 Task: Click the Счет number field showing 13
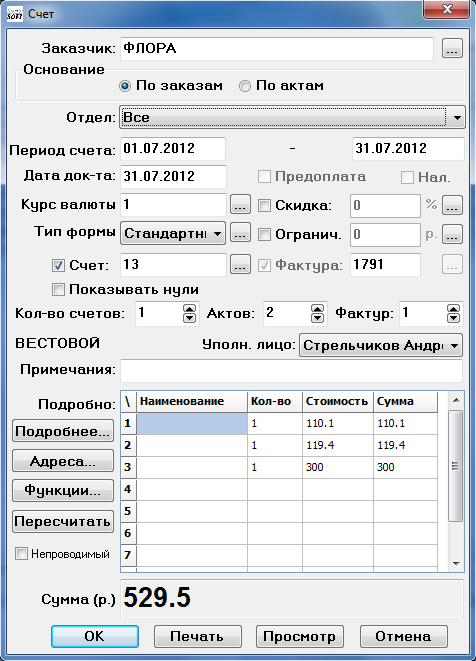pos(173,264)
